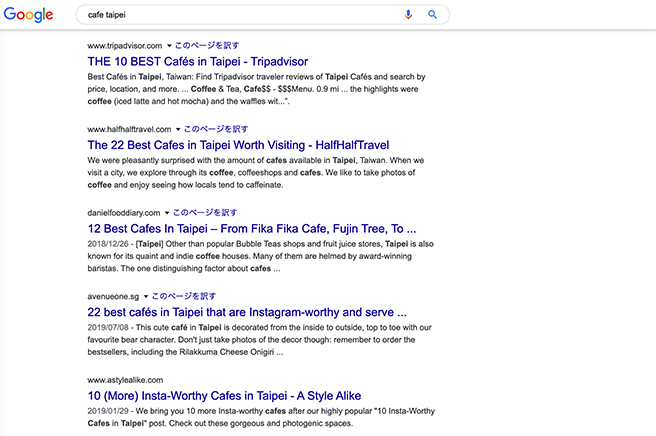Click the avenueone.sg URL text
Screen dimensions: 656x436
tap(113, 297)
